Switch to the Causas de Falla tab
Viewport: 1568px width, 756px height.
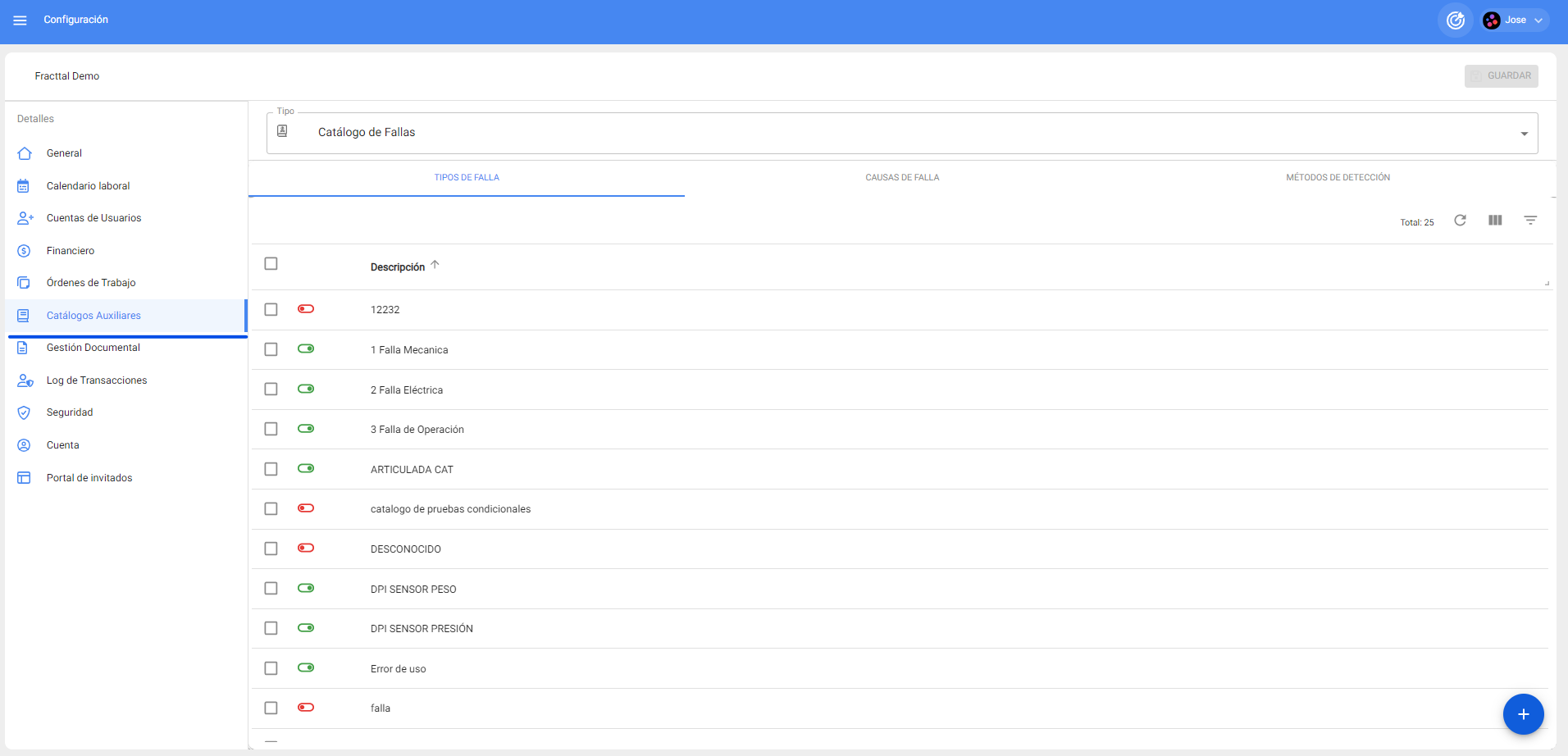click(x=902, y=177)
